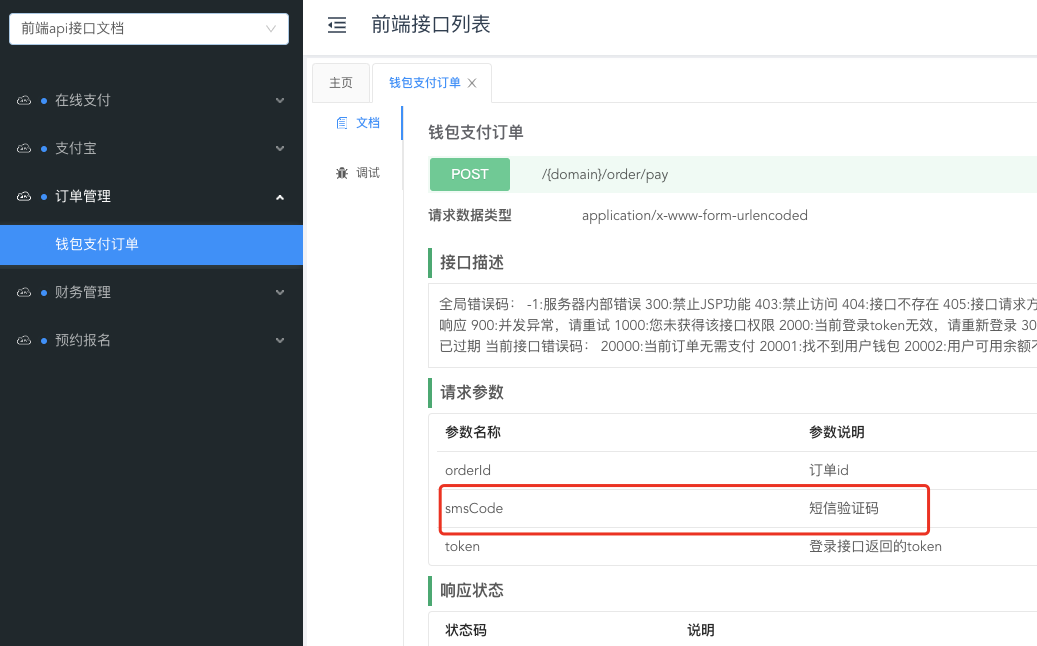1037x646 pixels.
Task: Open the 文档 side tab
Action: (358, 123)
